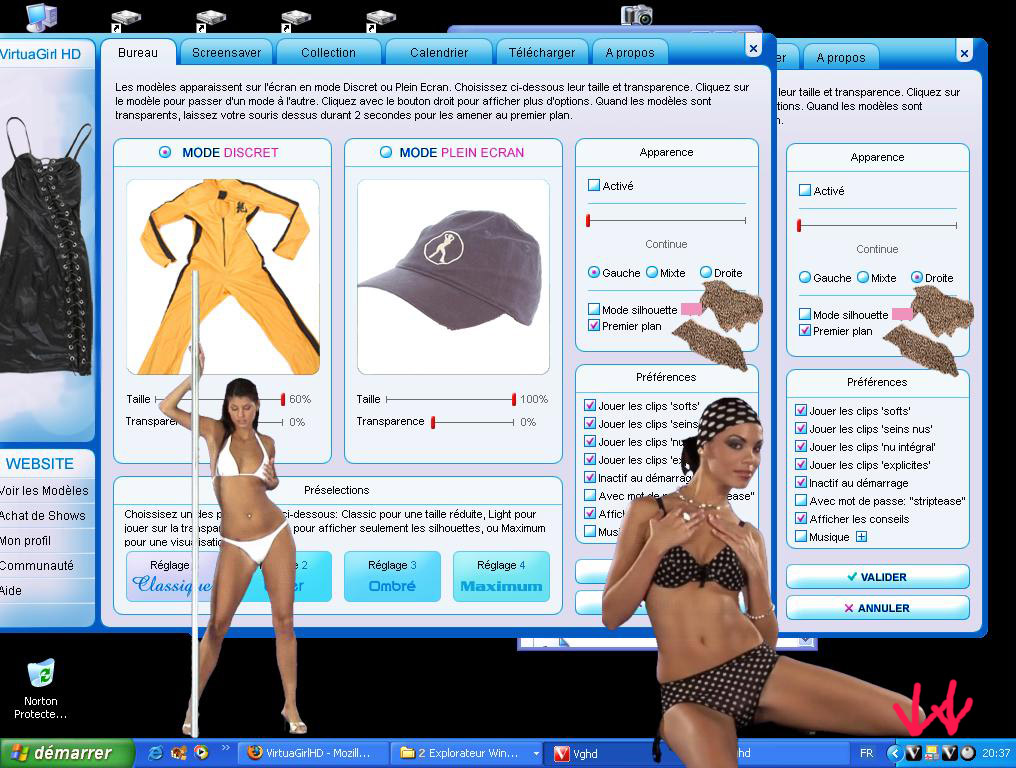This screenshot has width=1016, height=768.
Task: Toggle Jouer les clips 'seins nus' checkbox
Action: coord(801,428)
